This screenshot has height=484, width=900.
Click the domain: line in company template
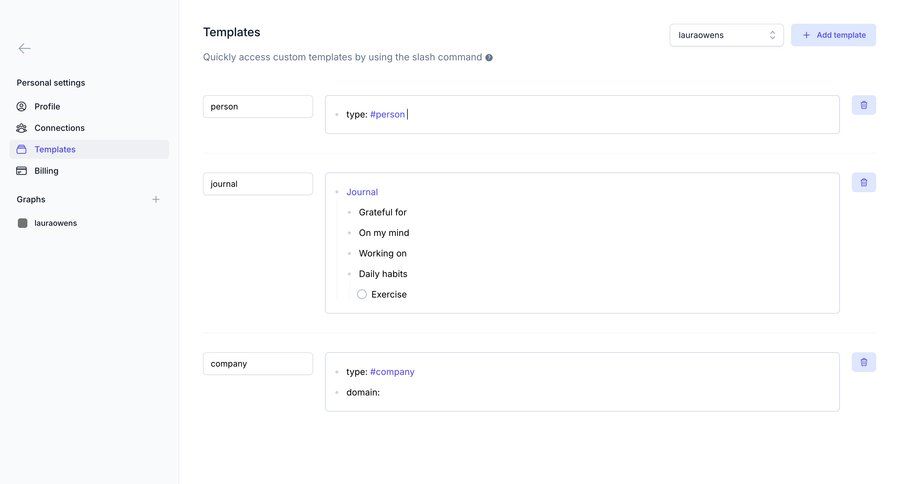pos(363,392)
